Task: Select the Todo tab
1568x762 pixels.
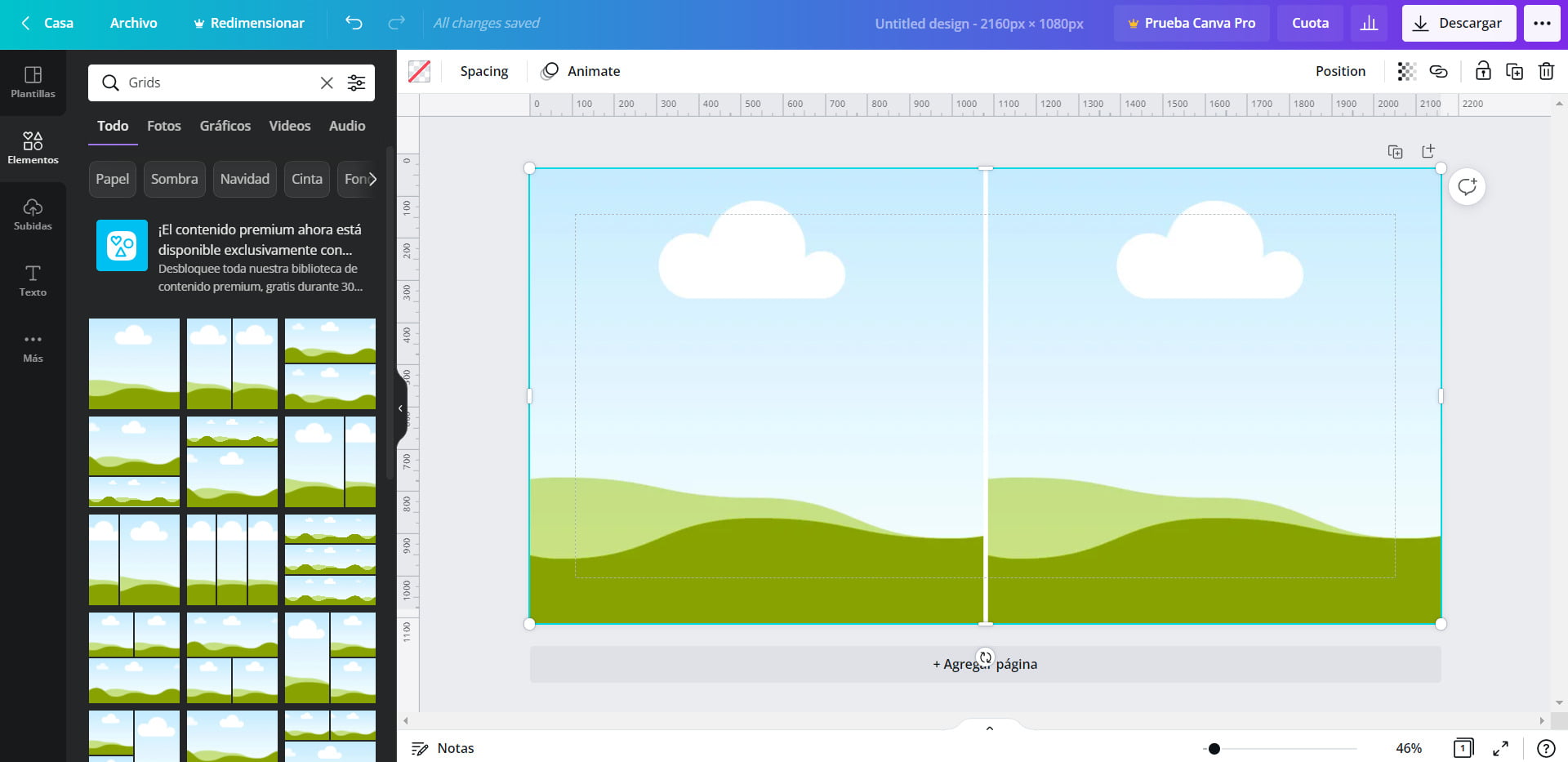Action: pos(113,127)
